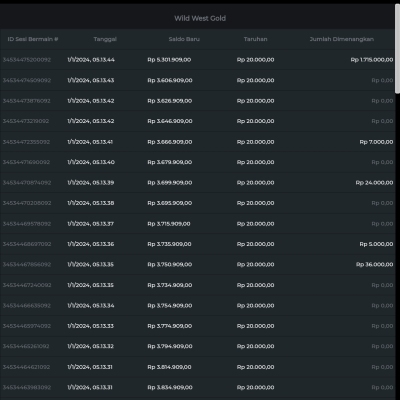
Task: Click balance Rp 3.754.909,00
Action: click(x=170, y=305)
